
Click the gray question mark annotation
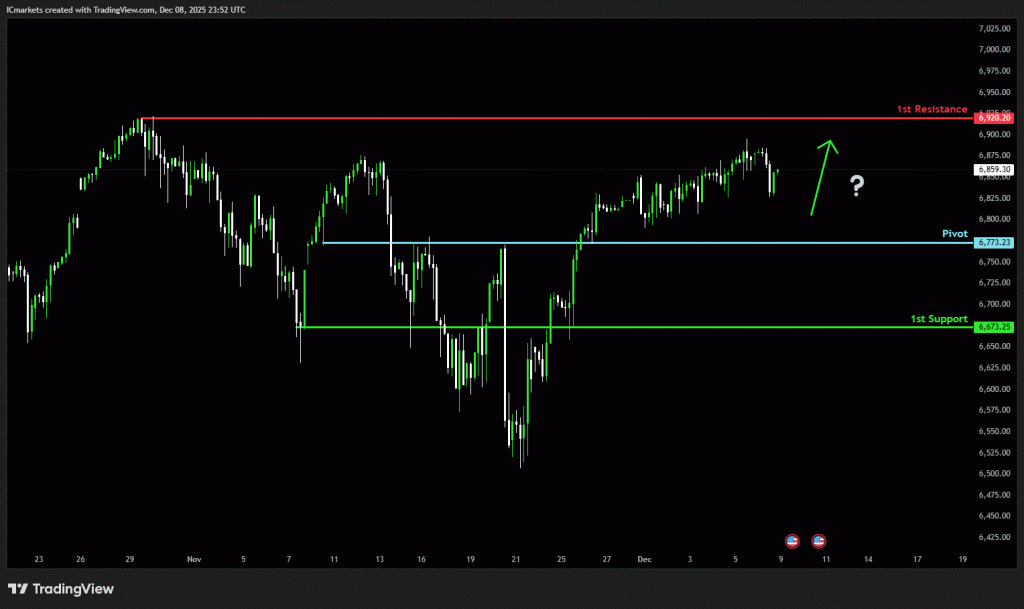coord(857,185)
